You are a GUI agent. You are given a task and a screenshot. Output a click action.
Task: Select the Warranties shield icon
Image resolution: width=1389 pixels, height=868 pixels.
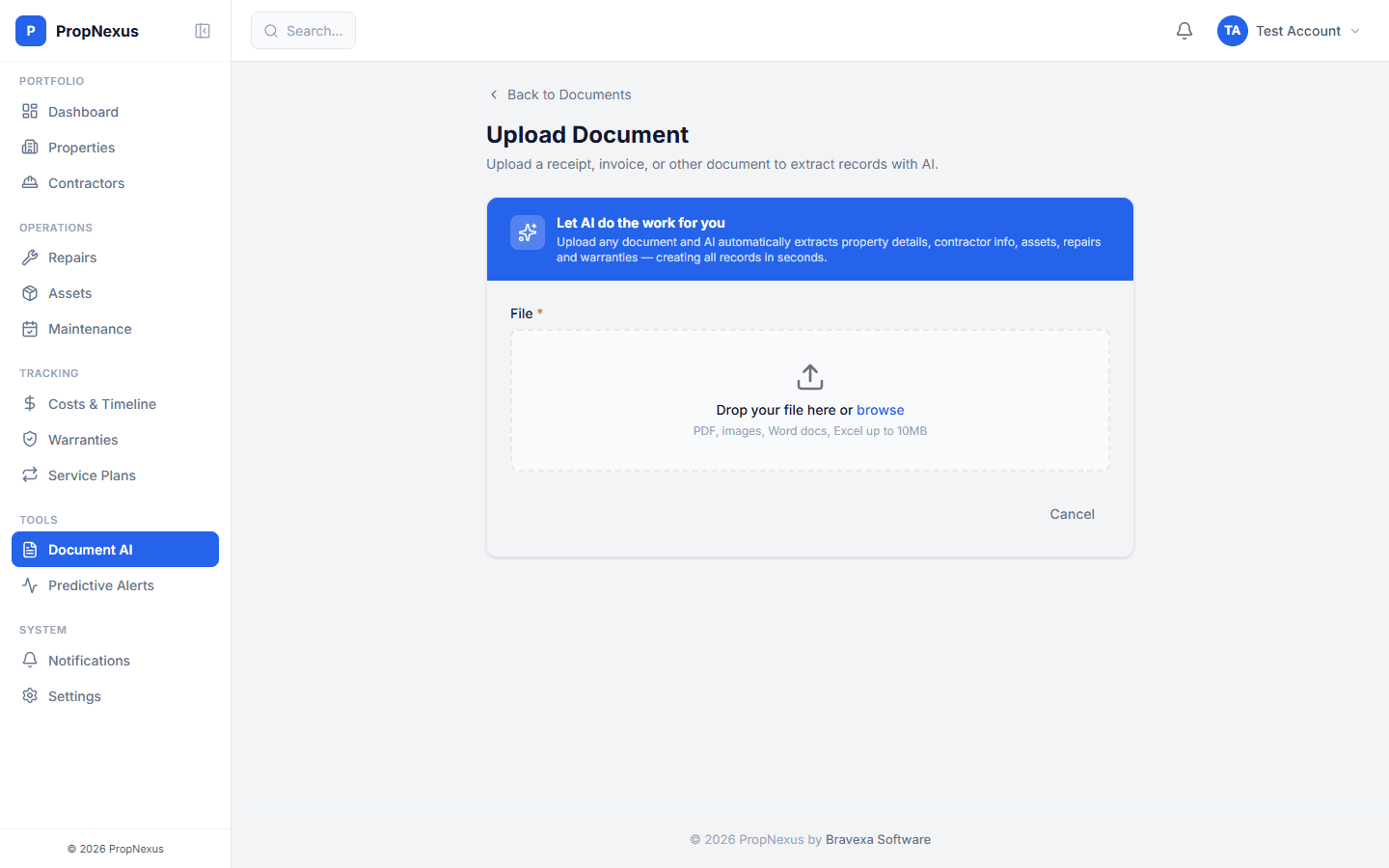click(x=30, y=439)
